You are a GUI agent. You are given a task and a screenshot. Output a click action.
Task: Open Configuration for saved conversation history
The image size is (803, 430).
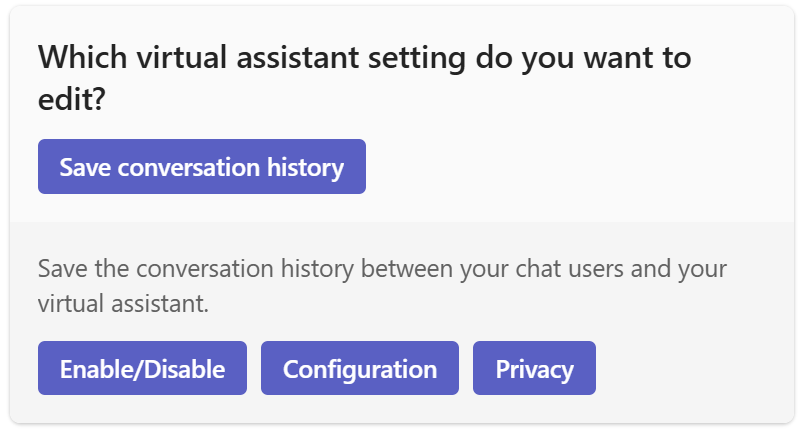[359, 368]
